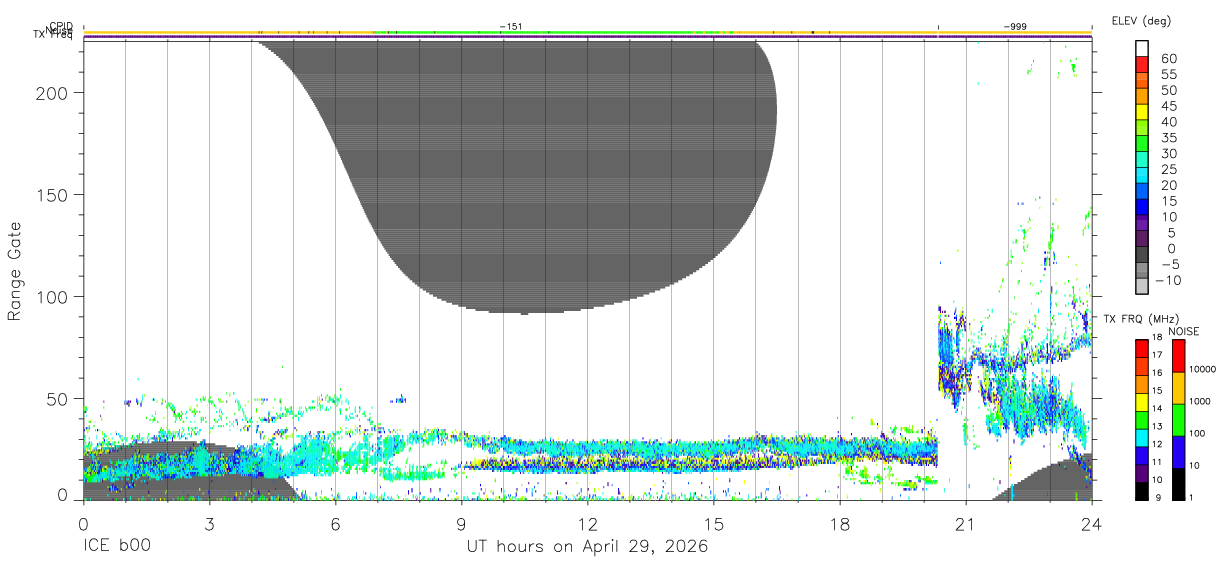The width and height of the screenshot is (1228, 567).
Task: Click the '3' hour tick on time axis
Action: [209, 523]
